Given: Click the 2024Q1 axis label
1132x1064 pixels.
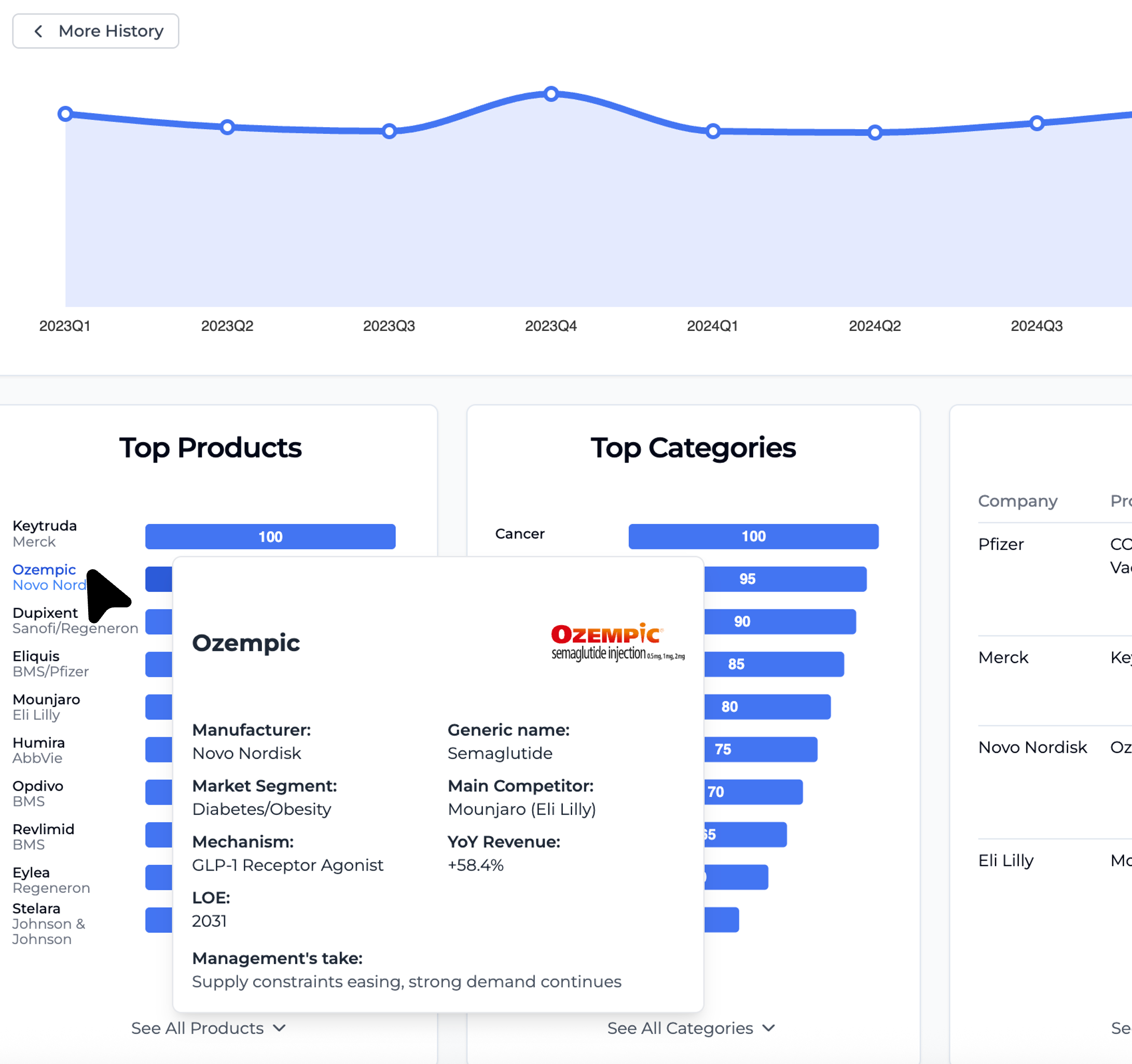Looking at the screenshot, I should pyautogui.click(x=712, y=326).
